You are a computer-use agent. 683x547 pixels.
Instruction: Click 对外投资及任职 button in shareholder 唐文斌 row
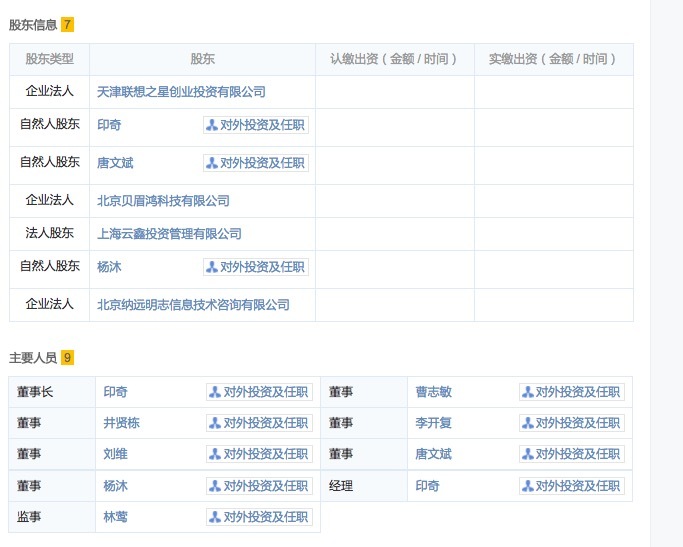[x=256, y=163]
